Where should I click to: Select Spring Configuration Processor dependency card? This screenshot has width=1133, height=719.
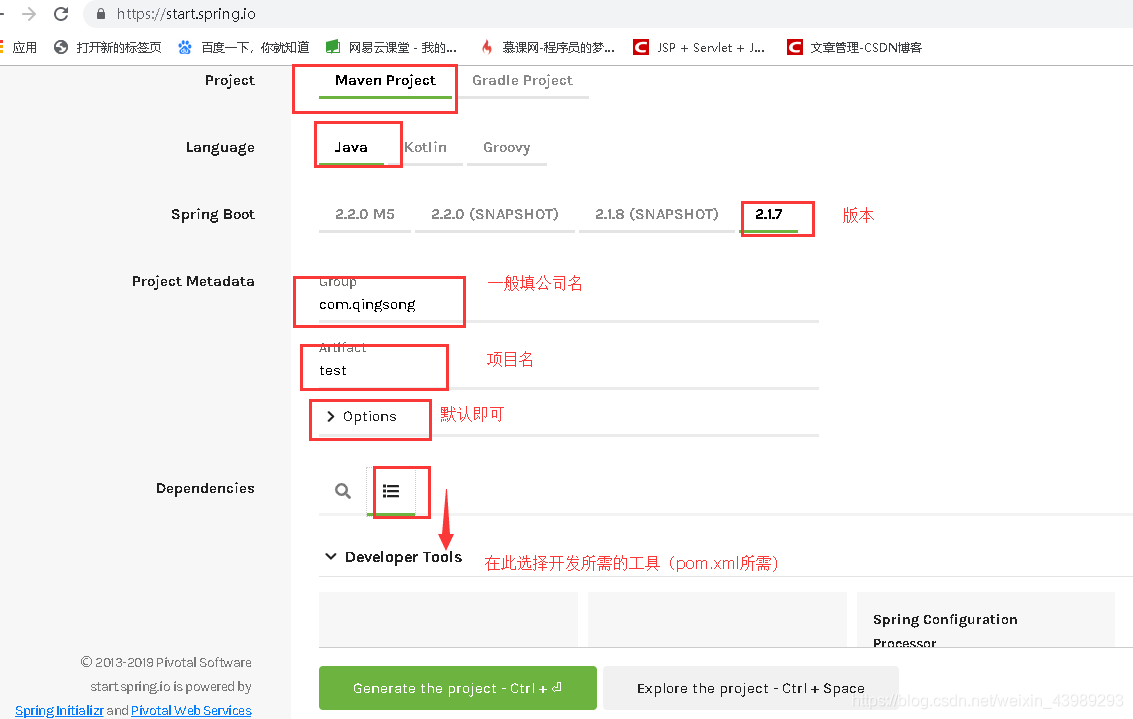coord(986,620)
